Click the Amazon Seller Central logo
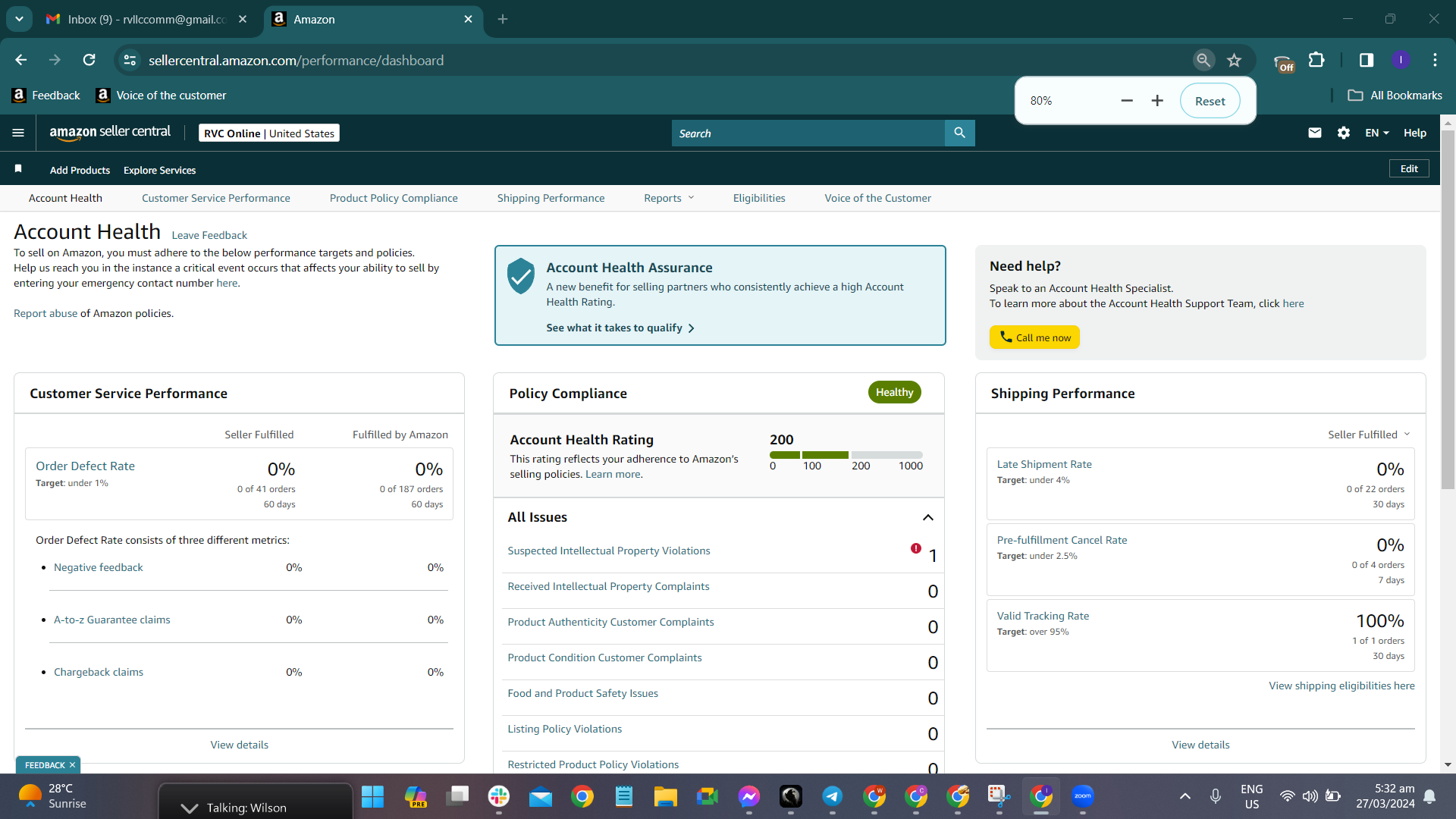The image size is (1456, 819). [110, 133]
